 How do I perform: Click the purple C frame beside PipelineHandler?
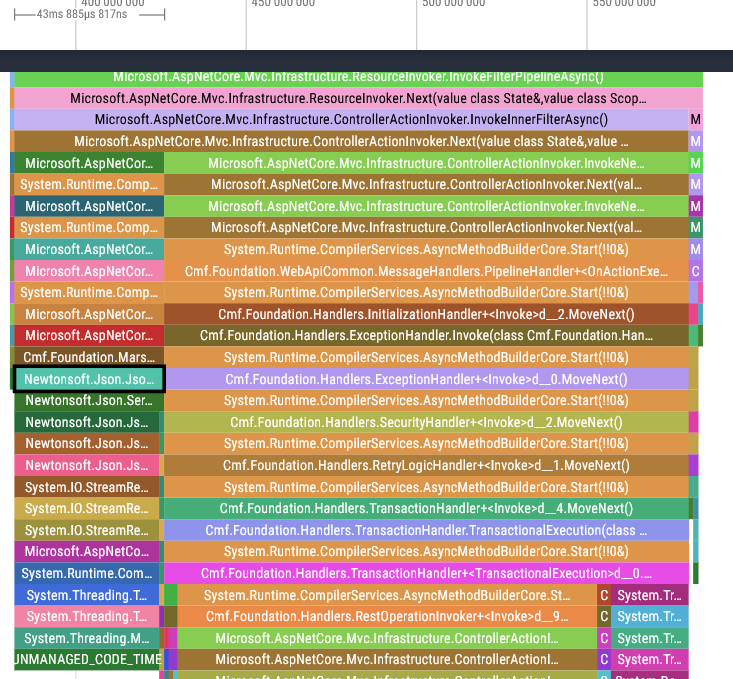click(696, 271)
